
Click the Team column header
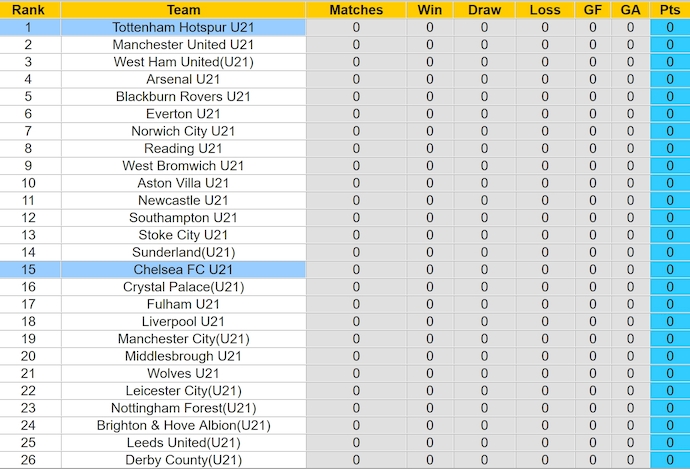[183, 10]
